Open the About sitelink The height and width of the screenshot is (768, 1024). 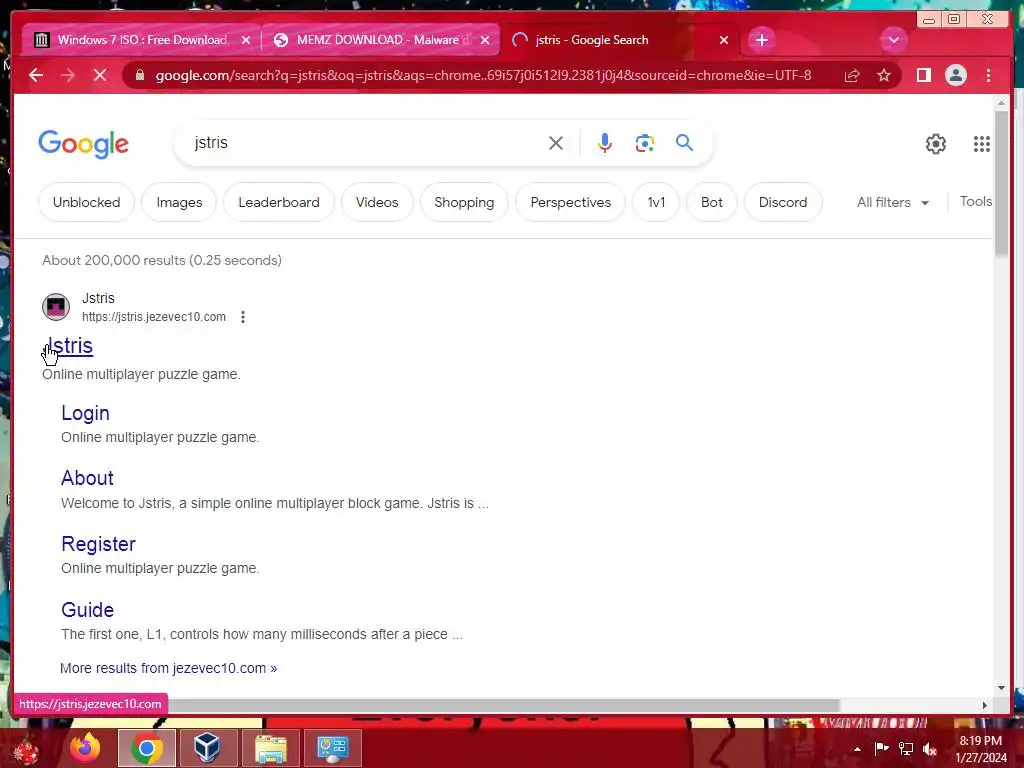click(x=88, y=478)
